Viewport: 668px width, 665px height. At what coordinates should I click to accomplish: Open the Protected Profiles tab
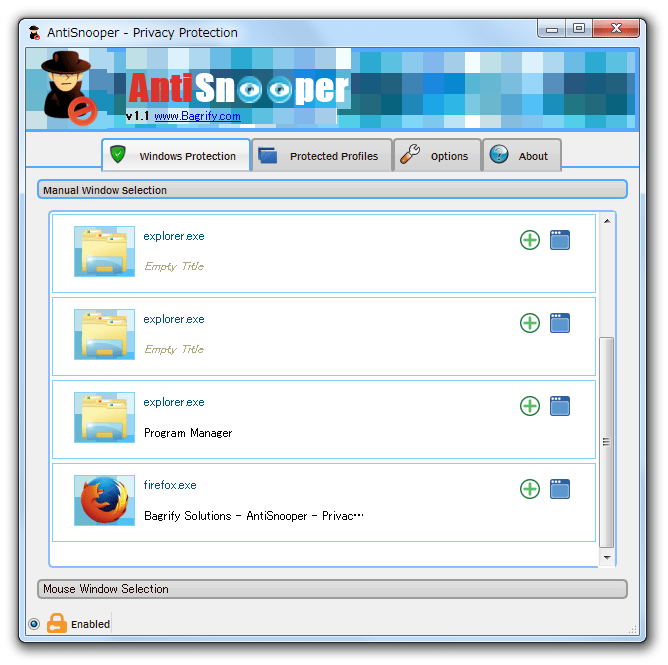click(x=322, y=155)
